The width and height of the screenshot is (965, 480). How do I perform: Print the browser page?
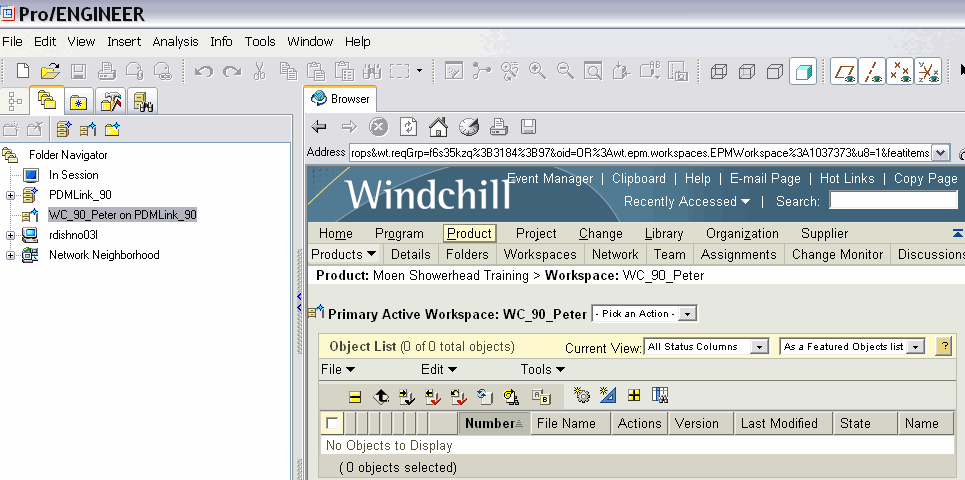pyautogui.click(x=499, y=127)
